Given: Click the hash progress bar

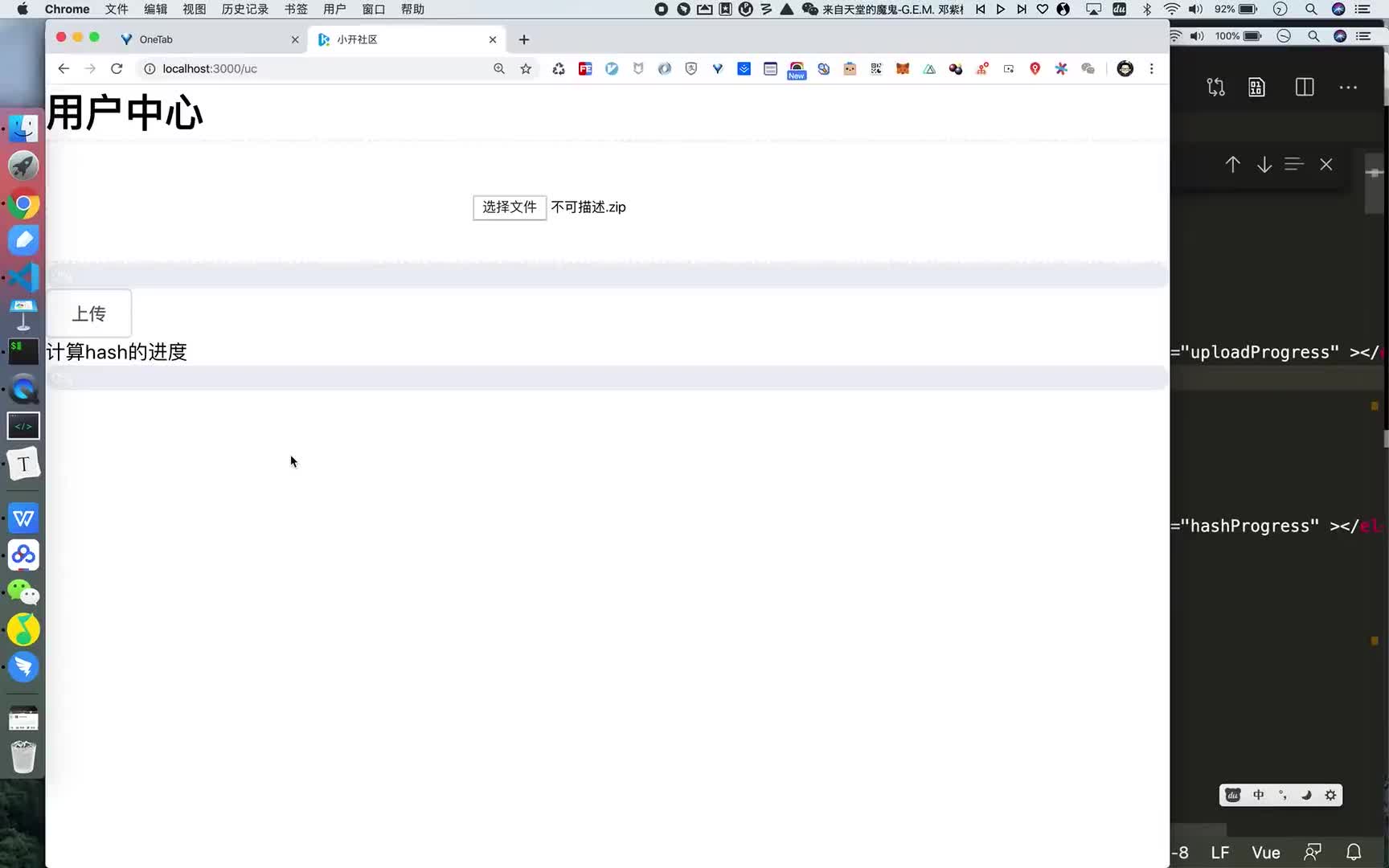Looking at the screenshot, I should point(607,378).
